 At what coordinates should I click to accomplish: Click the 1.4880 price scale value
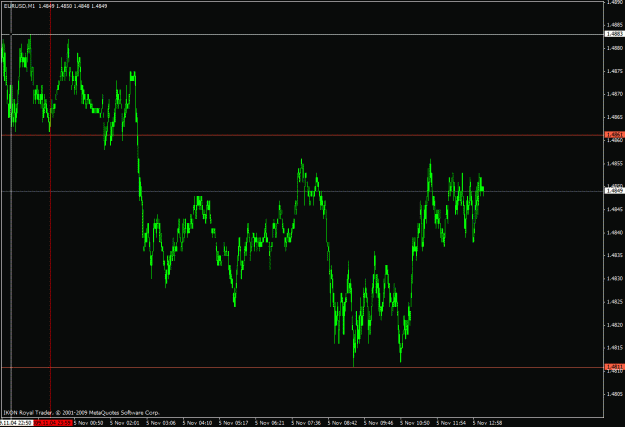pyautogui.click(x=615, y=48)
